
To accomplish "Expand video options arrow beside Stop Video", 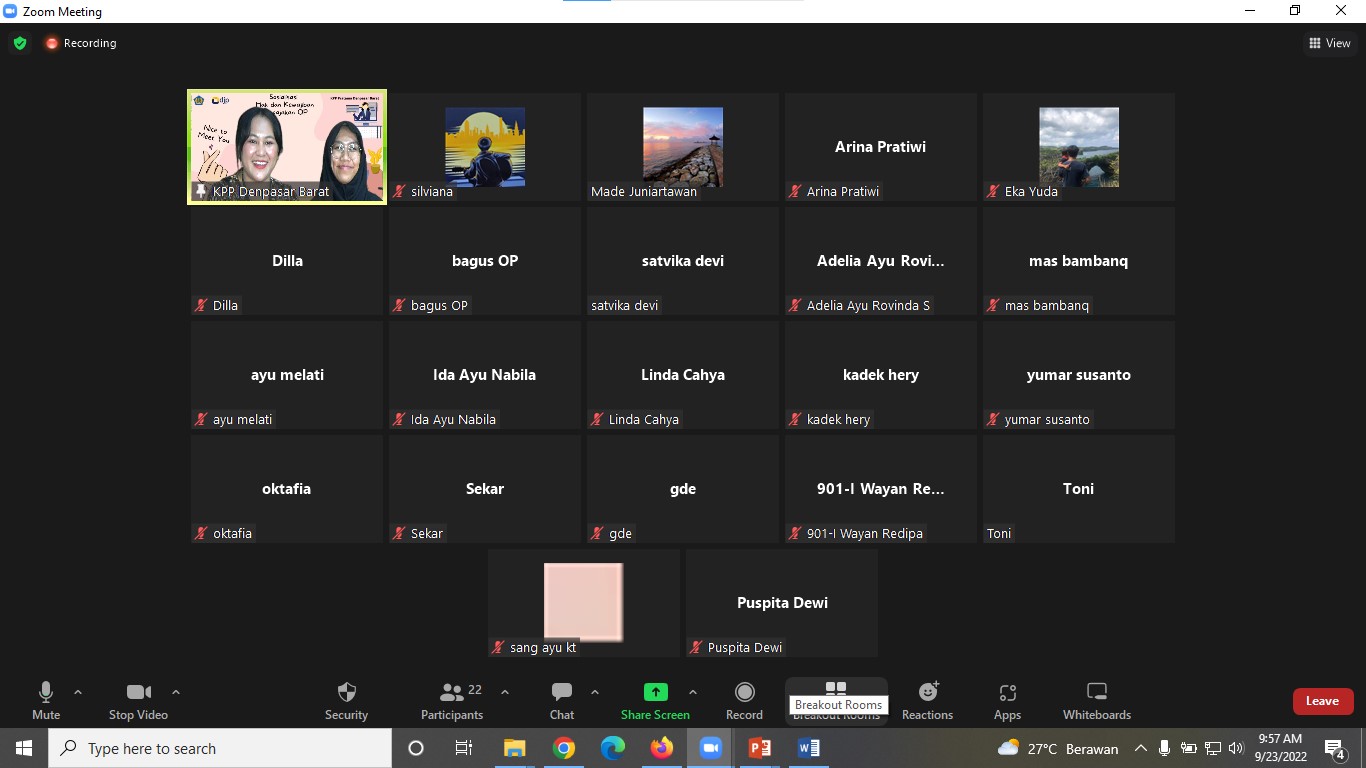I will pyautogui.click(x=176, y=692).
